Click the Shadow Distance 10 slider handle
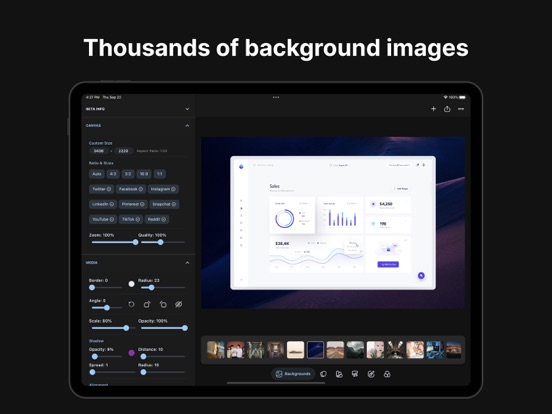552x414 pixels. [x=144, y=357]
